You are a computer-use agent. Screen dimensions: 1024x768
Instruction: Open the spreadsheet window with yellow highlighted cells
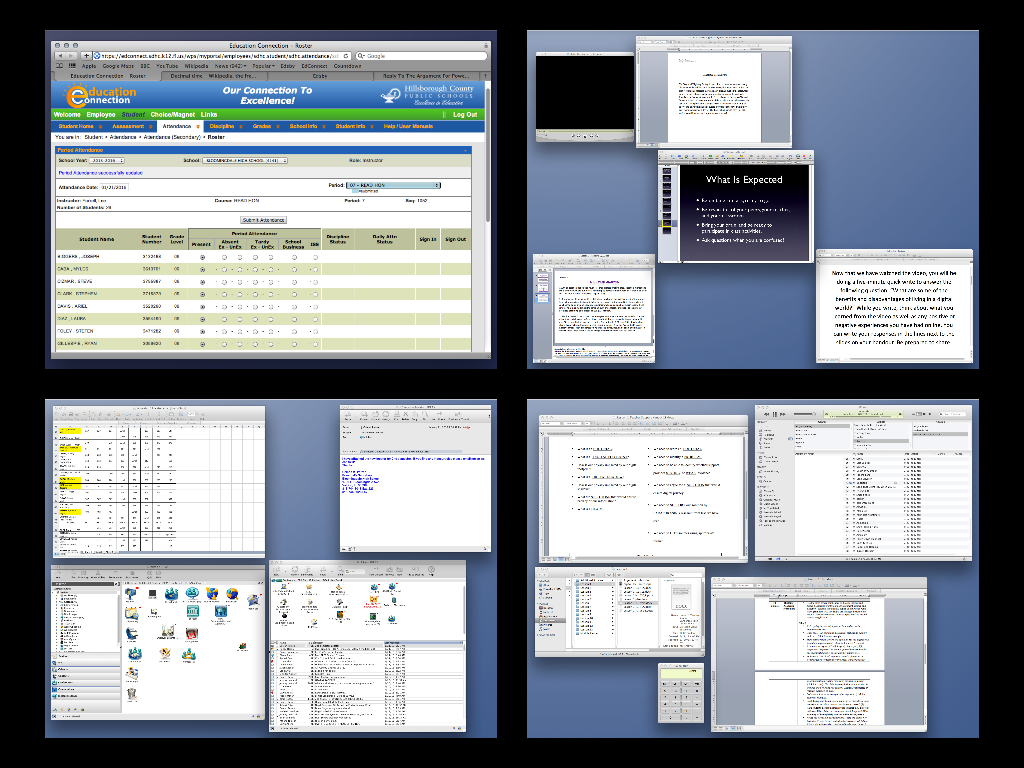click(x=159, y=481)
